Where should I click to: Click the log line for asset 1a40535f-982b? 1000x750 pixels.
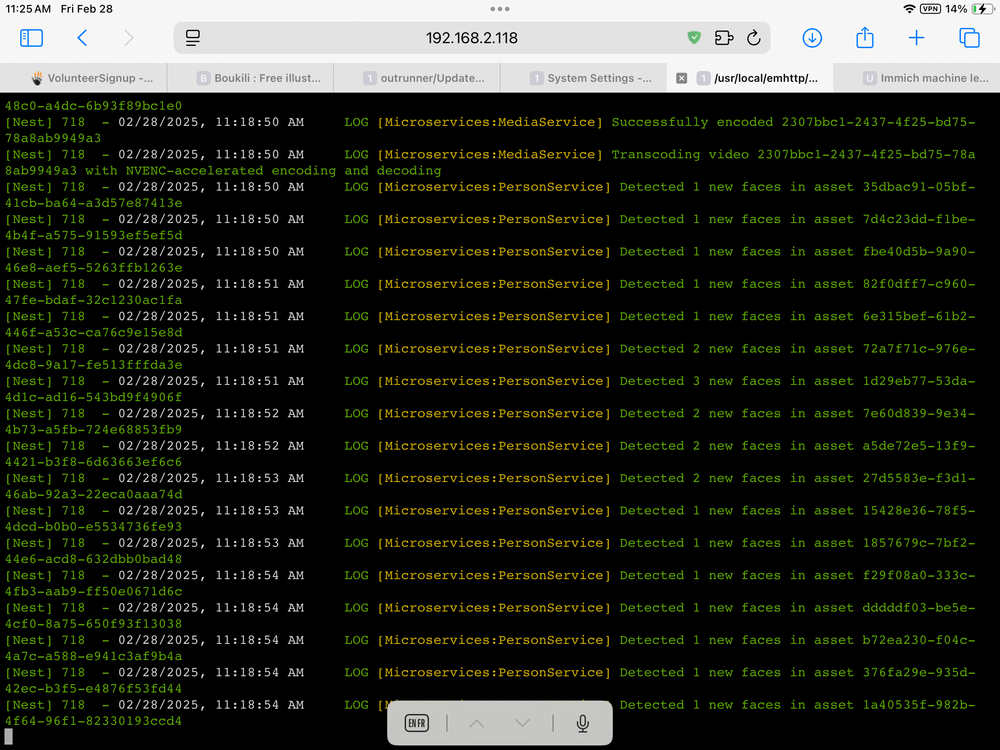pos(490,713)
